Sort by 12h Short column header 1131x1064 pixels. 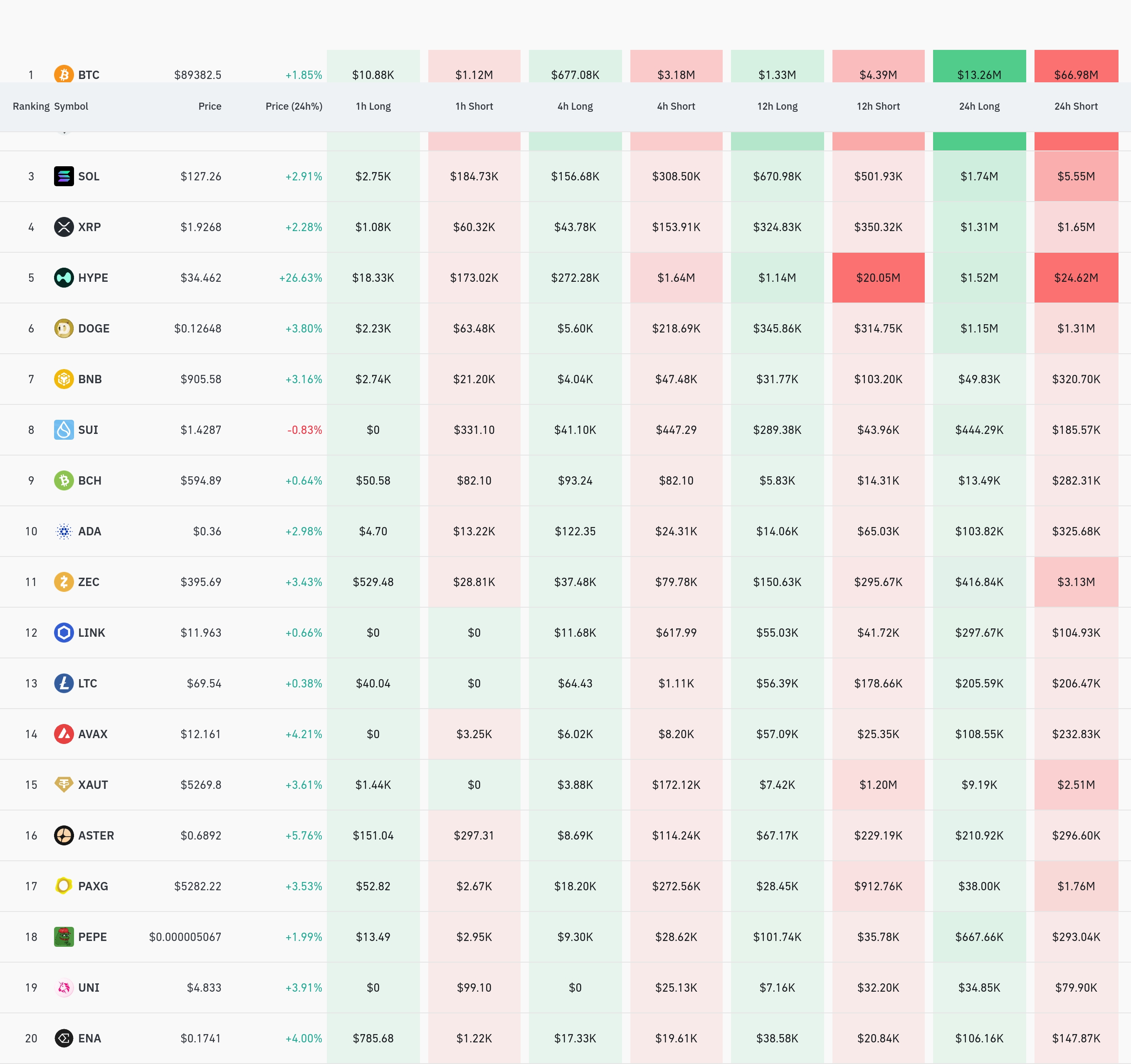click(878, 106)
